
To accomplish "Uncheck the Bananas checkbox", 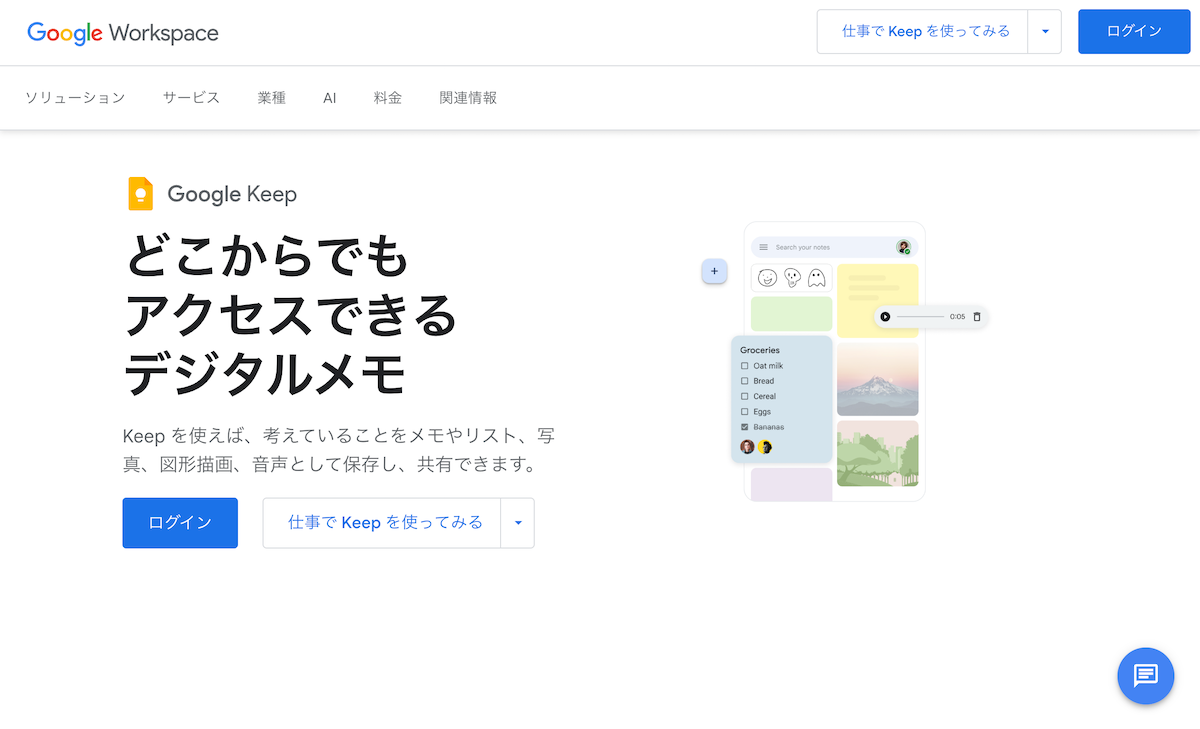I will [x=744, y=427].
